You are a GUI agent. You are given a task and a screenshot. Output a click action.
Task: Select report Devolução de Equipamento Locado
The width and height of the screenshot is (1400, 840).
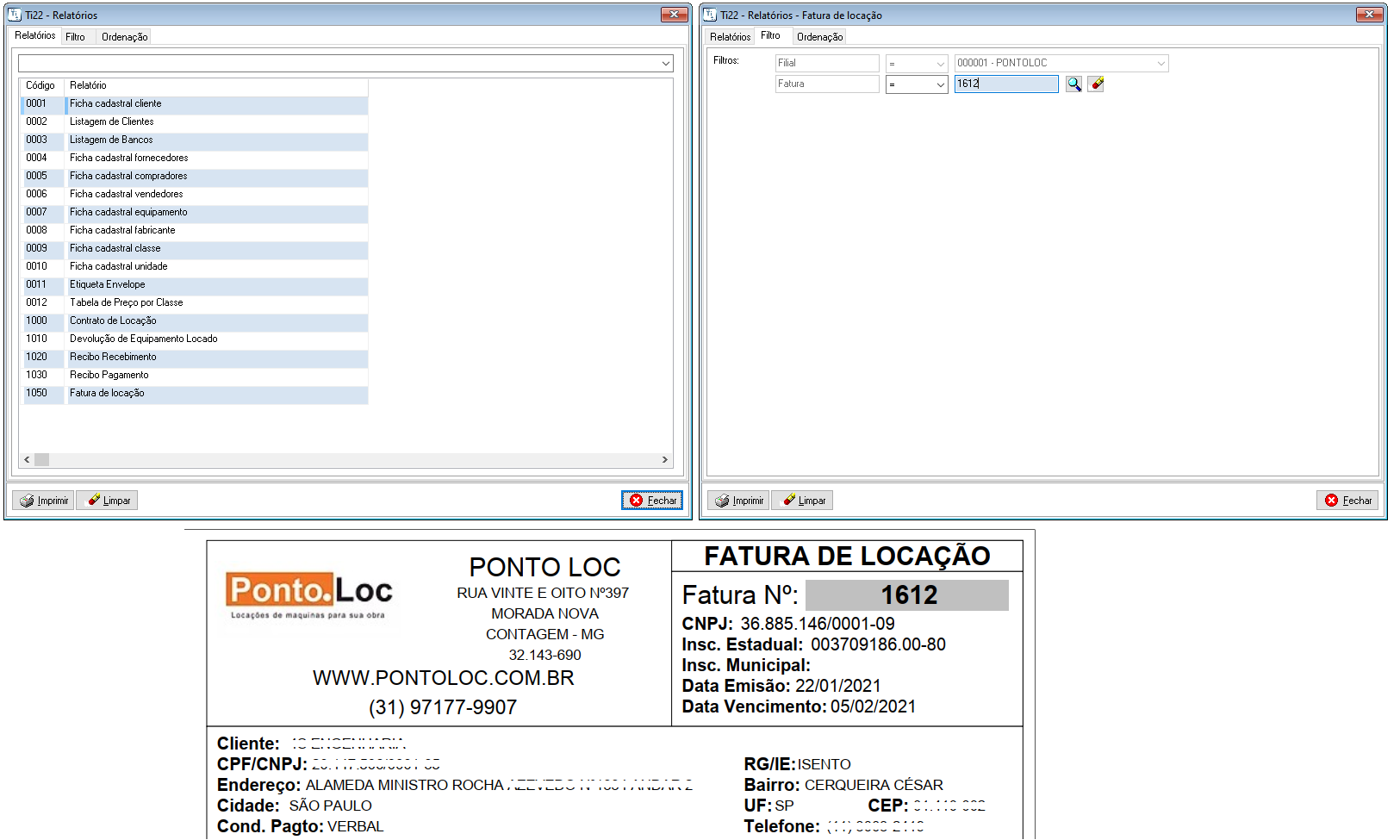click(216, 339)
